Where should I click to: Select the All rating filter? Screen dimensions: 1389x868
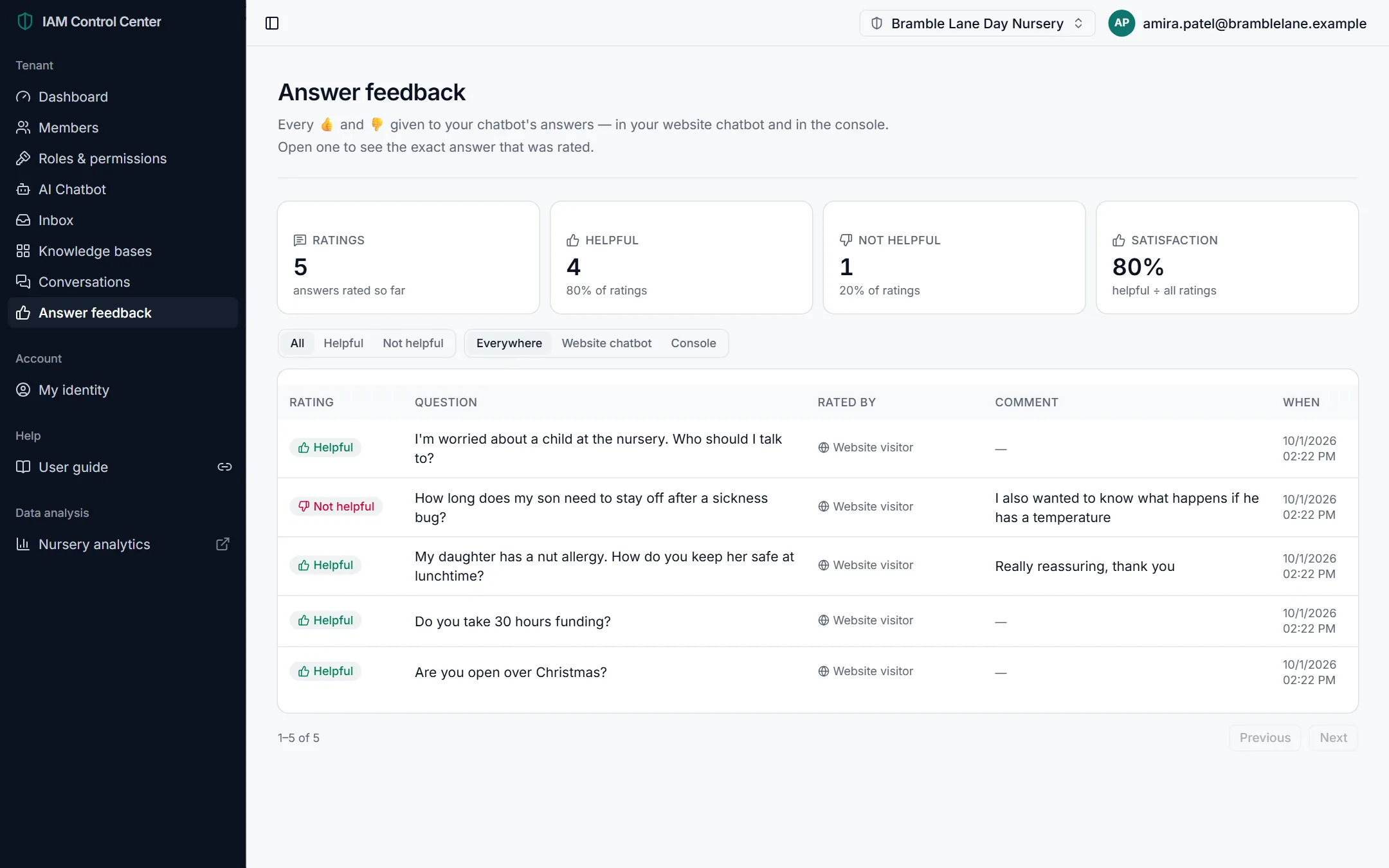coord(297,343)
